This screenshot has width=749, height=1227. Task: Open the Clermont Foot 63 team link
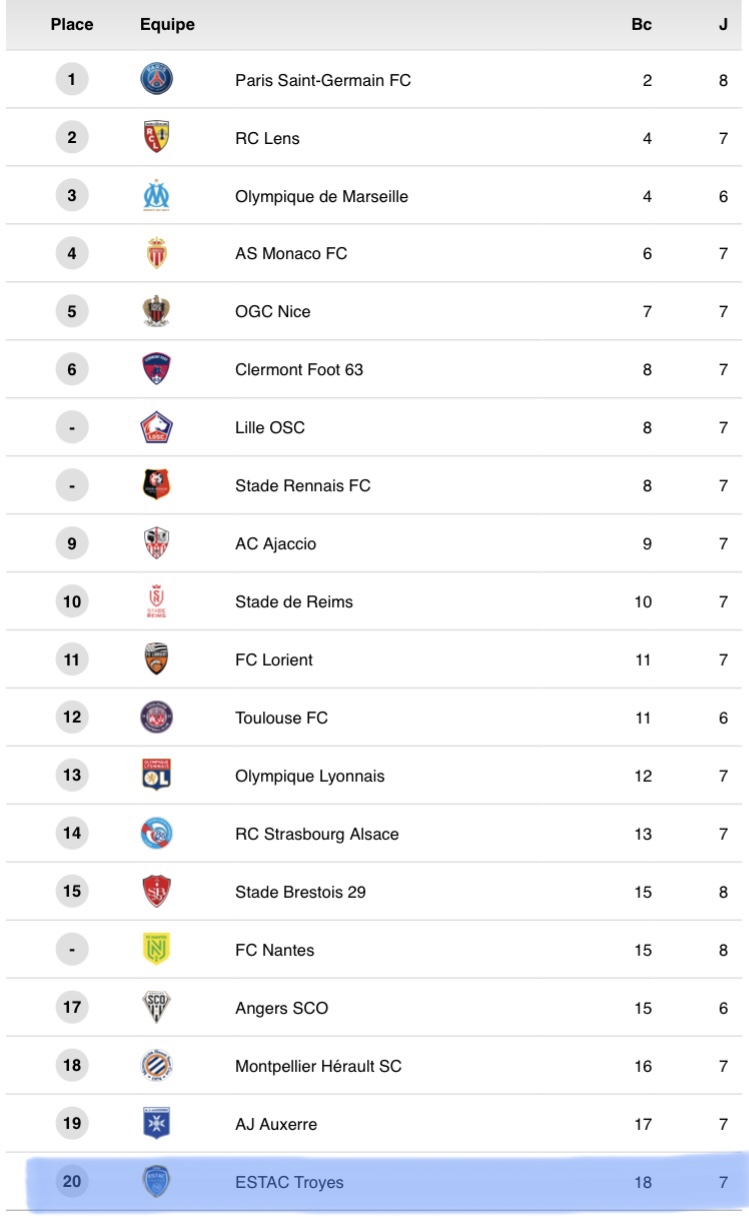(x=299, y=370)
